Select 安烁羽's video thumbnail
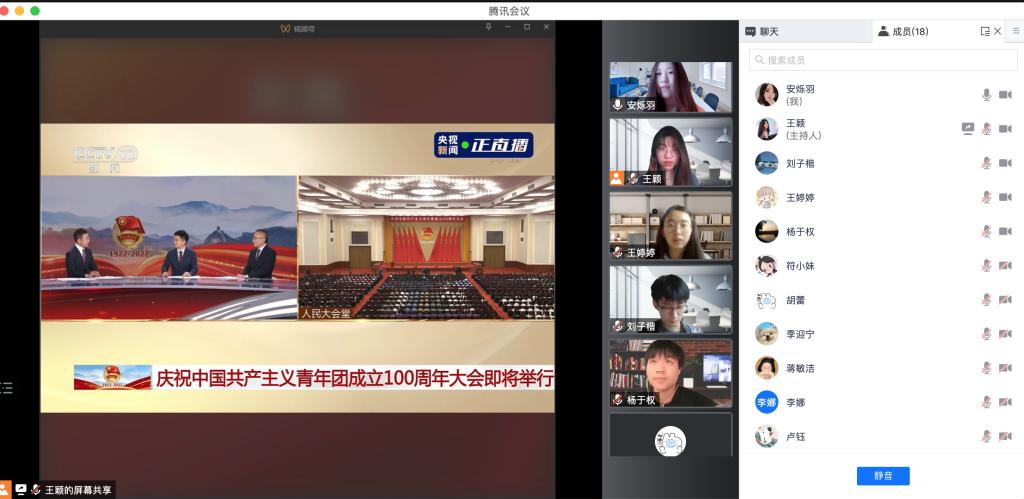The image size is (1024, 499). pyautogui.click(x=671, y=87)
